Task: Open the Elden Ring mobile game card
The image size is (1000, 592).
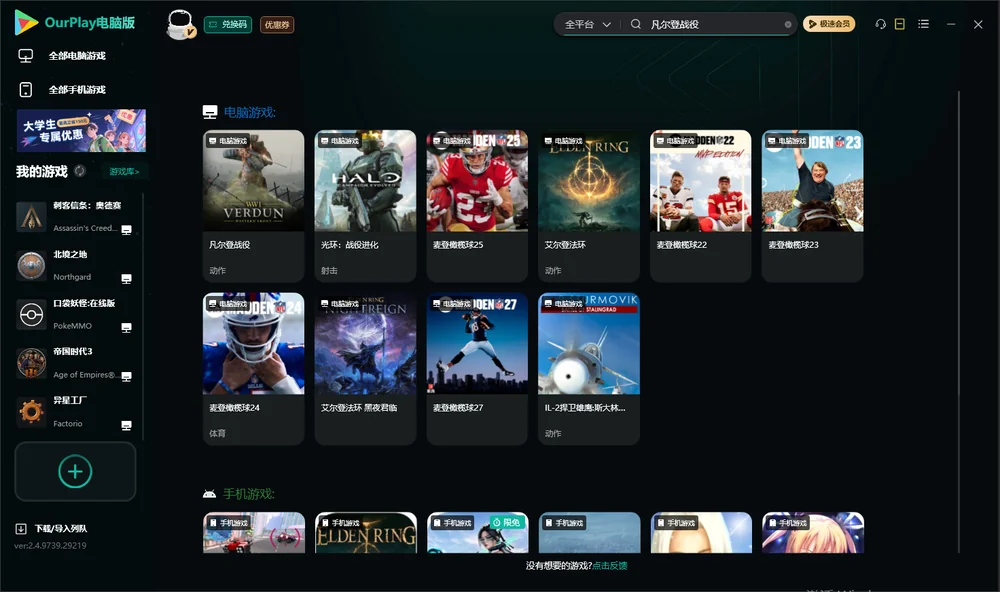Action: 365,533
